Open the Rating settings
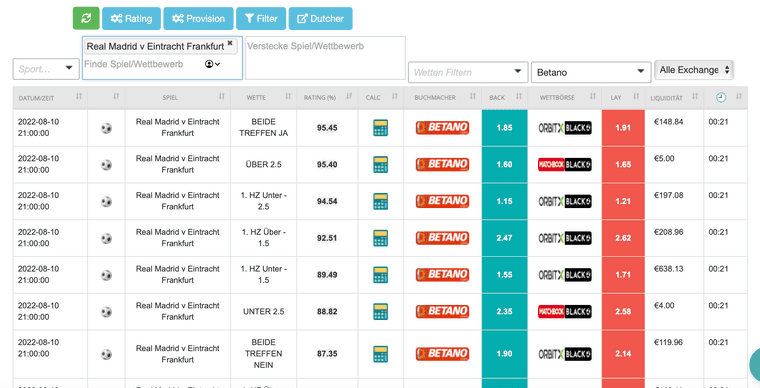The height and width of the screenshot is (388, 760). [x=131, y=18]
